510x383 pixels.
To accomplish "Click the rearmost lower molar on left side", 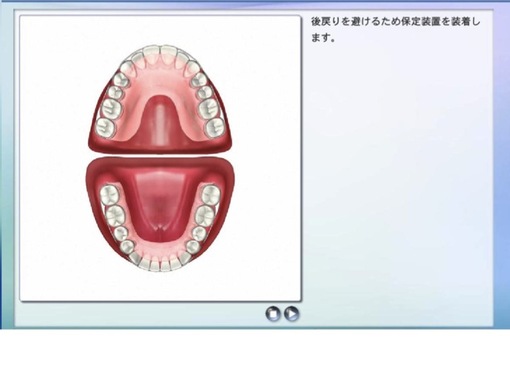I will pyautogui.click(x=110, y=195).
